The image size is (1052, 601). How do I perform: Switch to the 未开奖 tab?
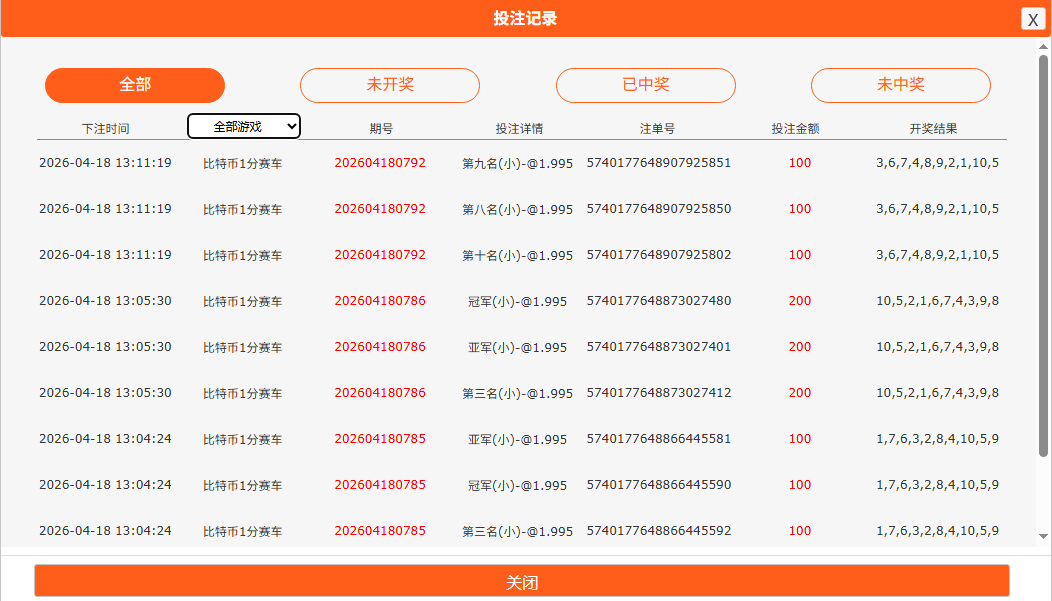[x=390, y=85]
